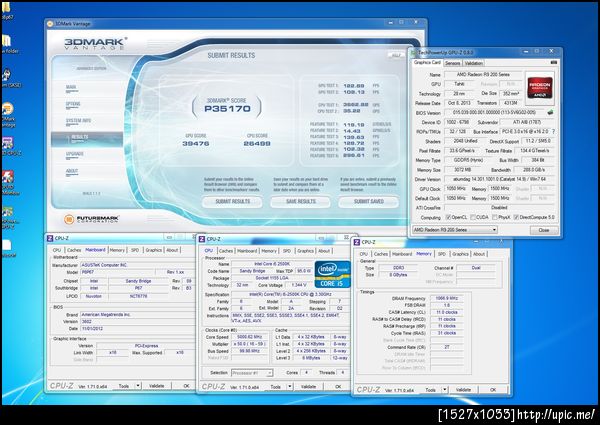600x425 pixels.
Task: Click the GPU-Z Name field AMD Radeon R9 200 Series
Action: (x=483, y=75)
